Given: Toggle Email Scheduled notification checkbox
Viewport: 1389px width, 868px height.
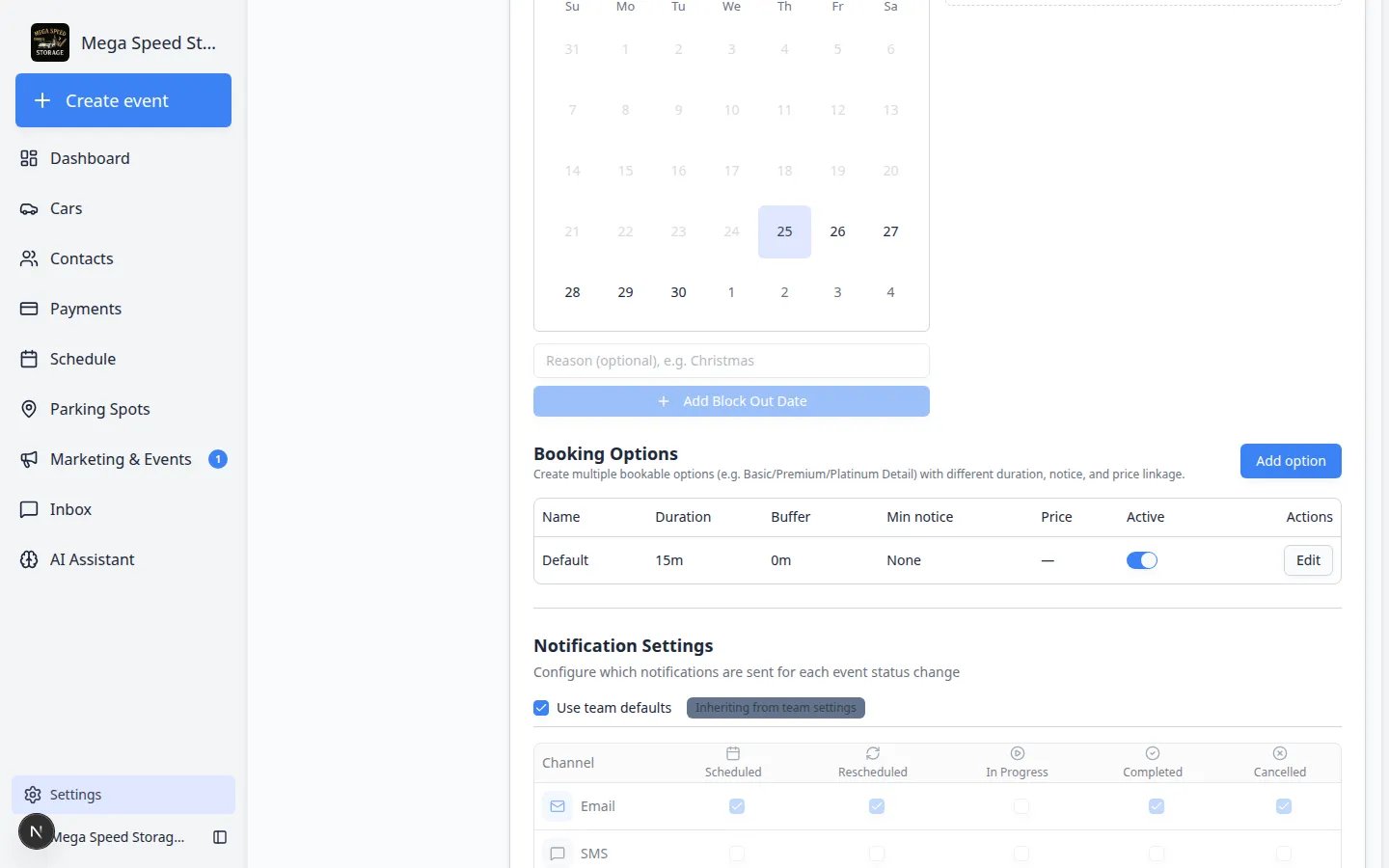Looking at the screenshot, I should coord(737,806).
